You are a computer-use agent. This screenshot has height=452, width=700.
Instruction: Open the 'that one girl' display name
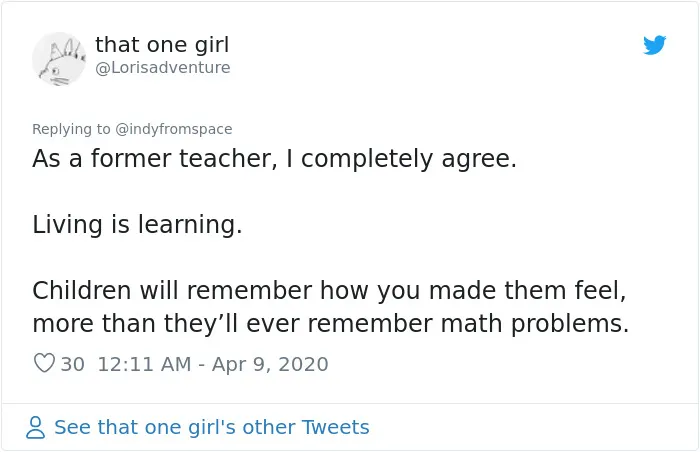tap(162, 44)
